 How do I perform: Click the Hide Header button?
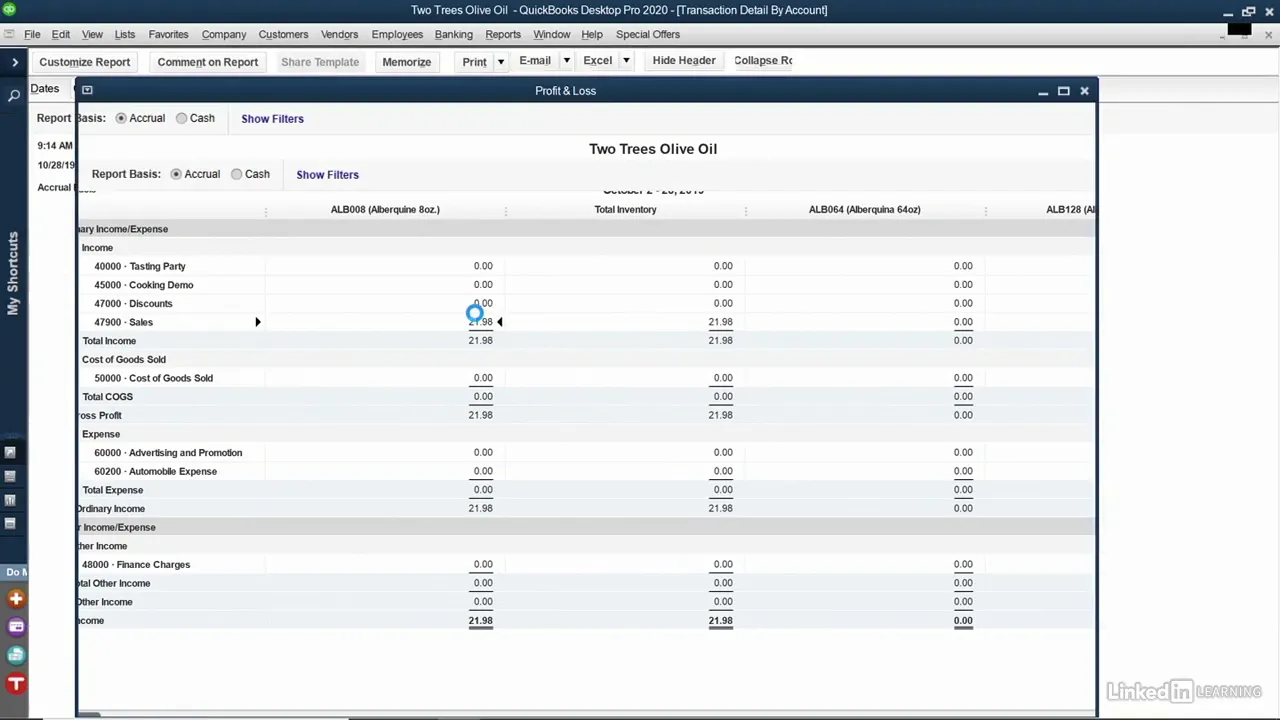coord(684,61)
